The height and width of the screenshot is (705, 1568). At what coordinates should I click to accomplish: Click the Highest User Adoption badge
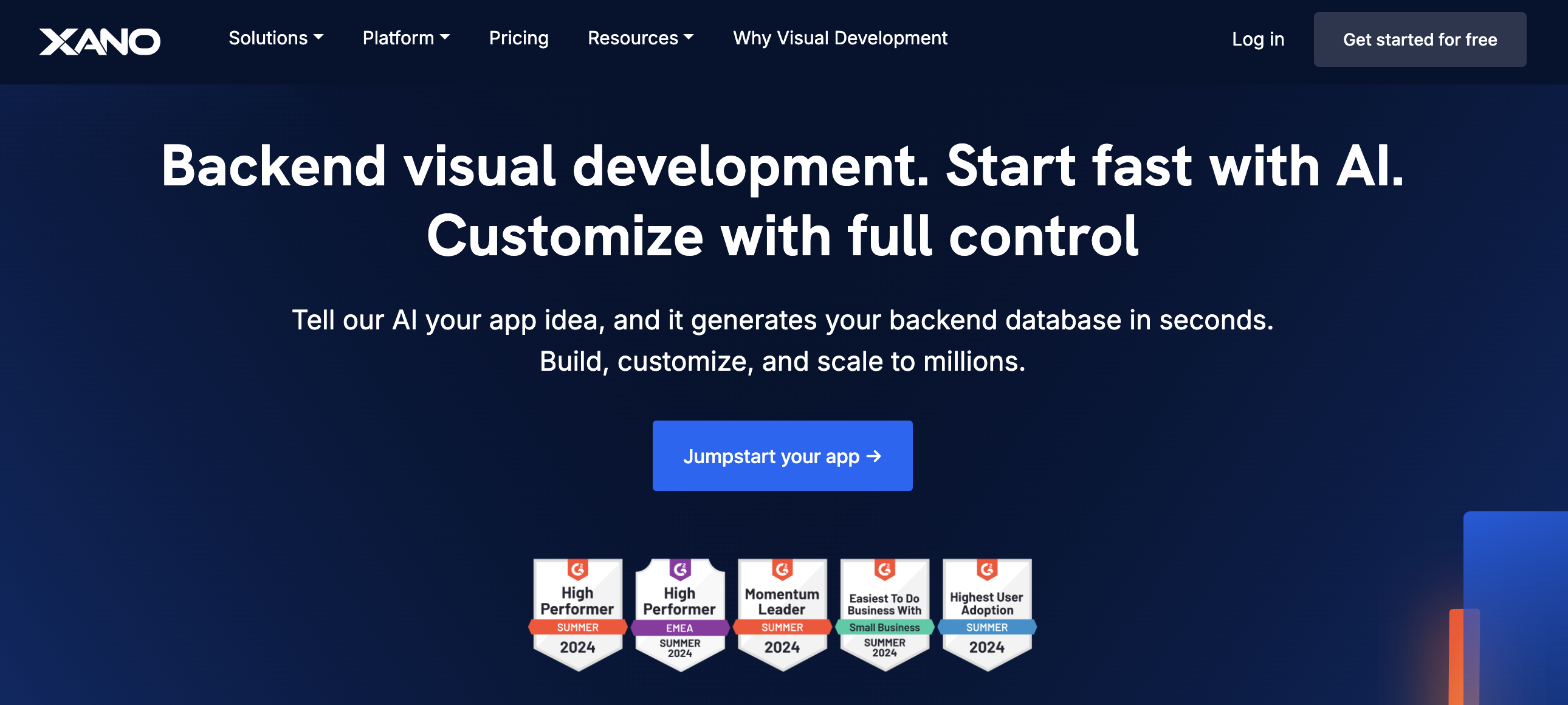[987, 614]
